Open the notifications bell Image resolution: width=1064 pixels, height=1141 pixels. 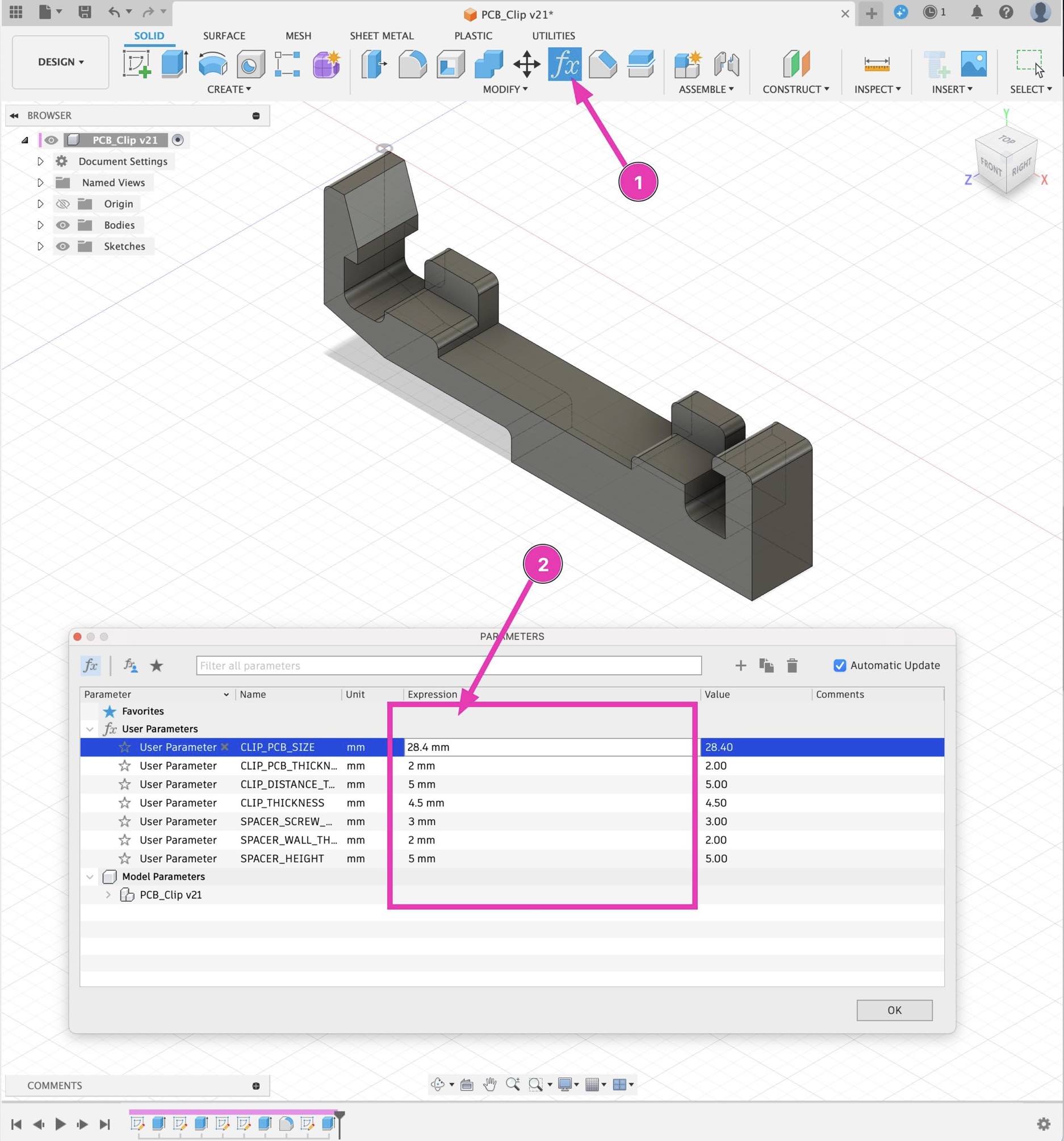(x=976, y=12)
